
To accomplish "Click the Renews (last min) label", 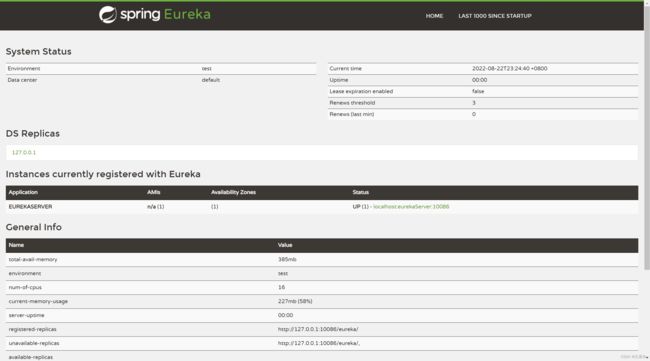I will point(352,114).
